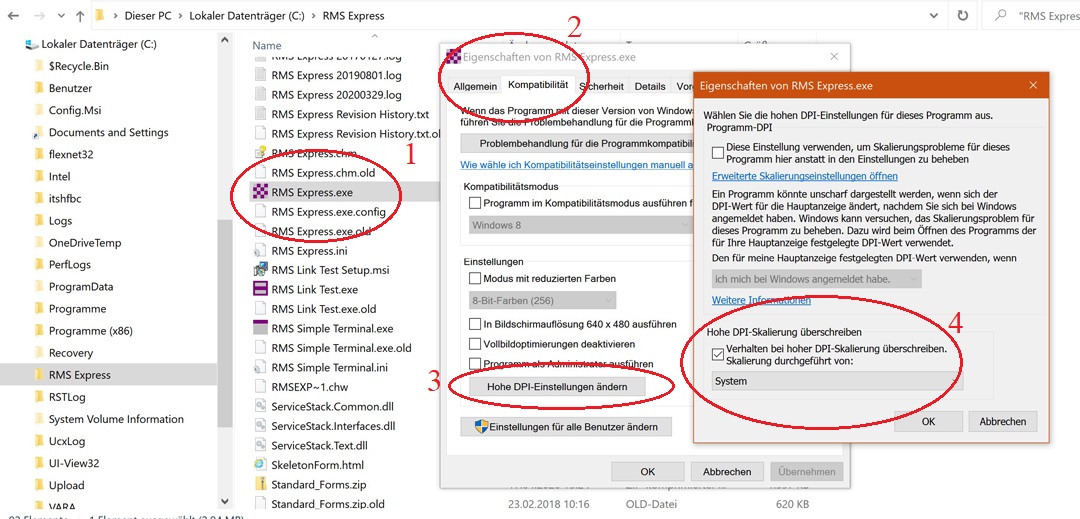Click the RMS Link Test.exe icon

pyautogui.click(x=260, y=289)
